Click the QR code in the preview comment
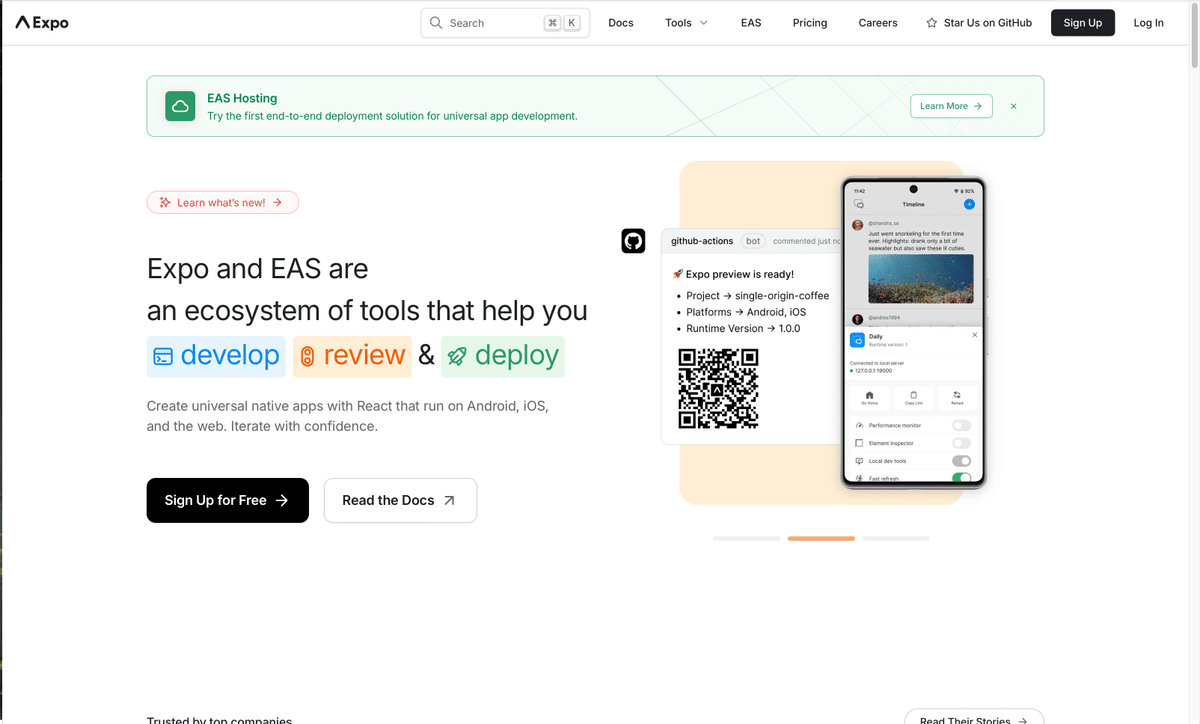The width and height of the screenshot is (1200, 724). pyautogui.click(x=718, y=388)
